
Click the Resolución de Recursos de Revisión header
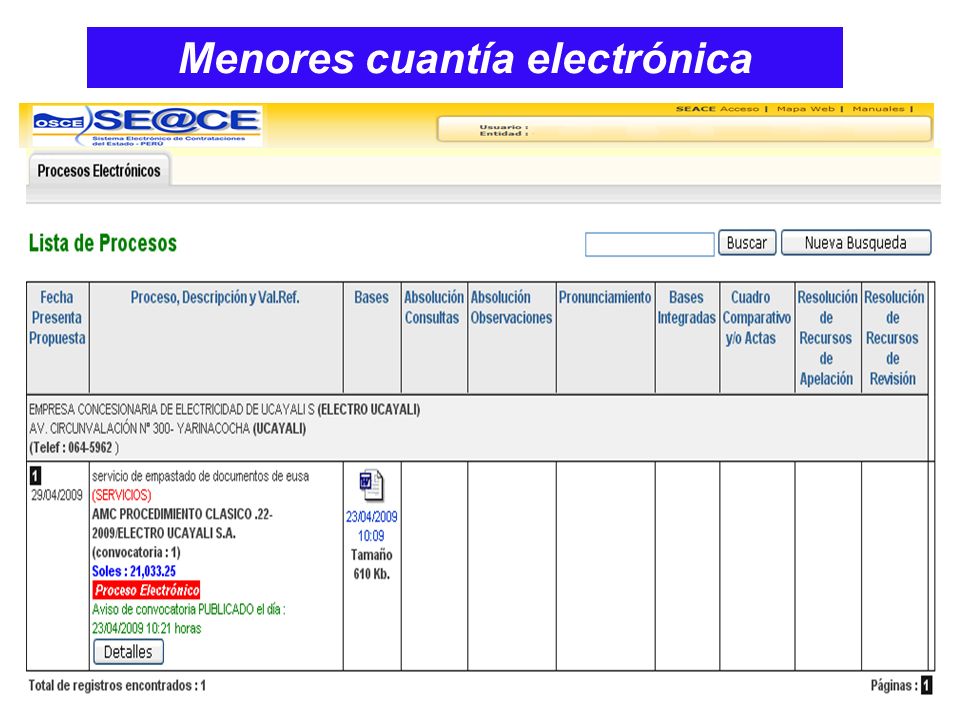point(894,338)
